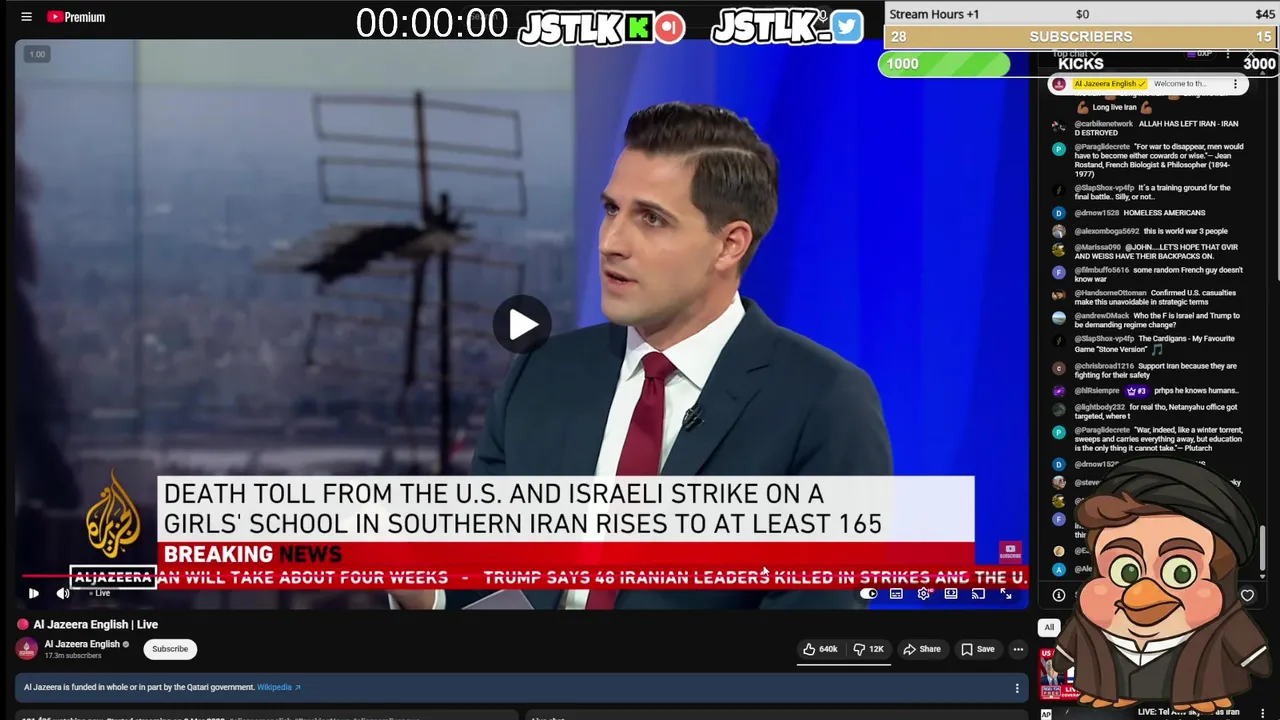
Task: Click the green KICKS progress bar
Action: tap(944, 64)
